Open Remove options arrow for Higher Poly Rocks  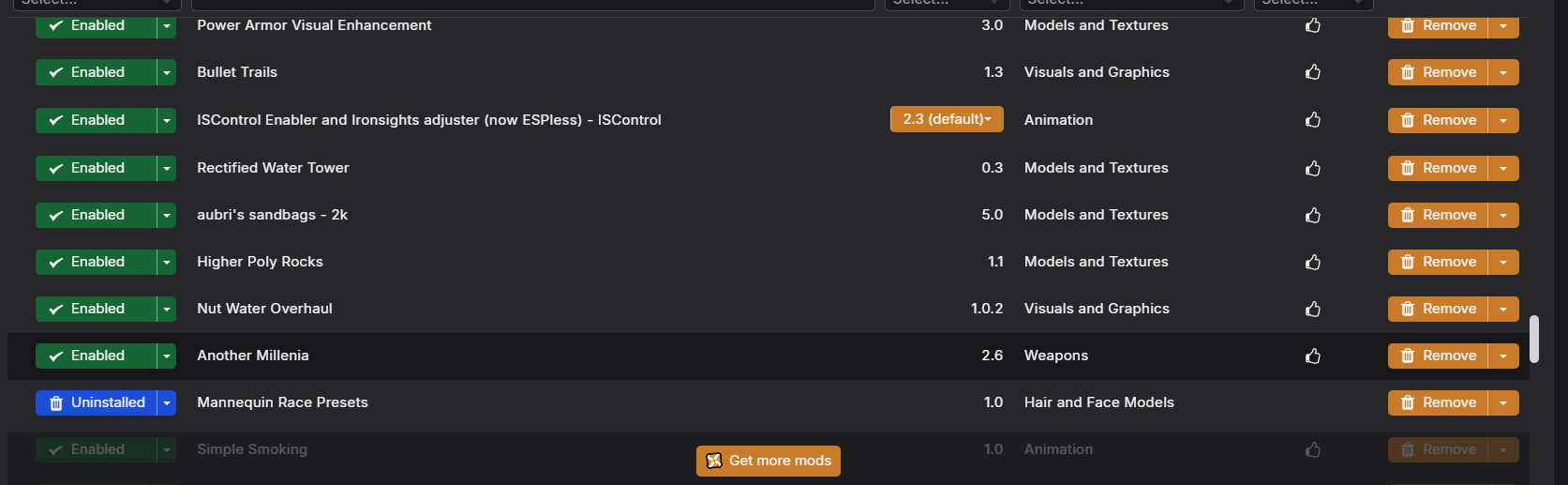pos(1503,262)
